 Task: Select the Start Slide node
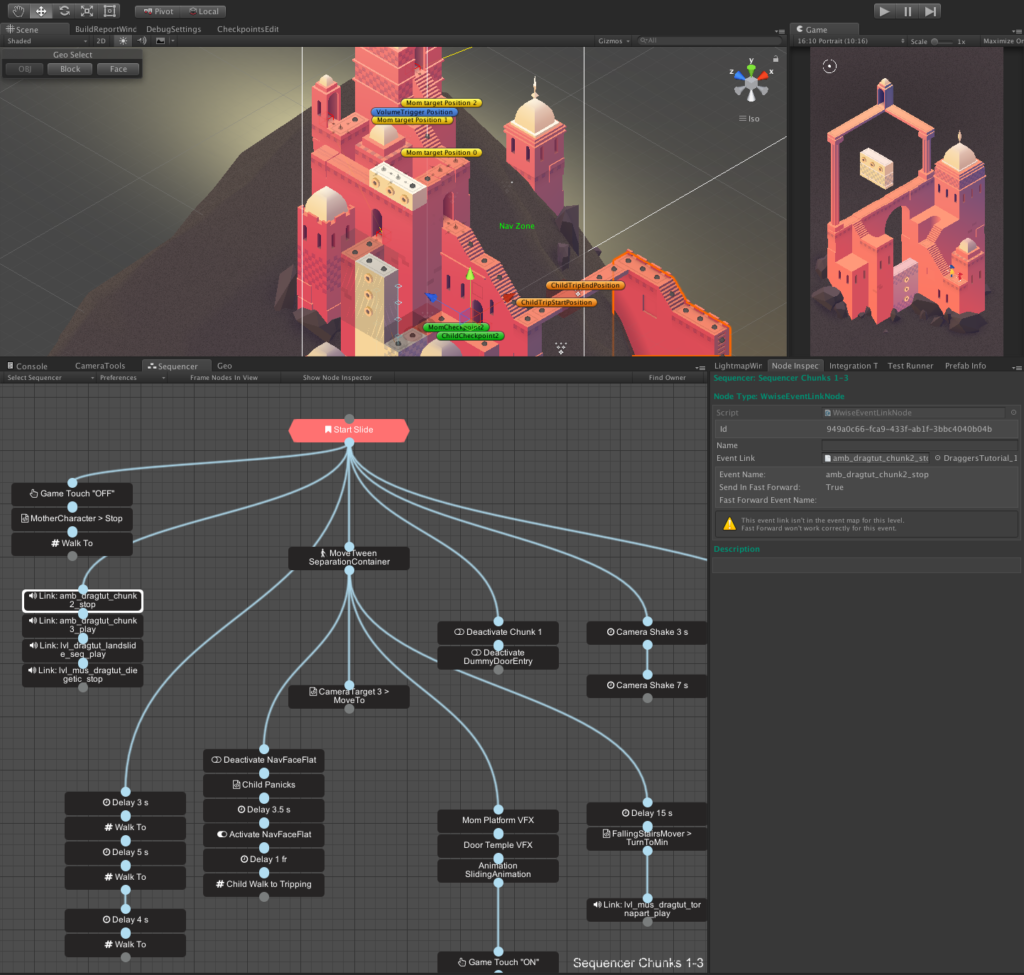[x=348, y=430]
